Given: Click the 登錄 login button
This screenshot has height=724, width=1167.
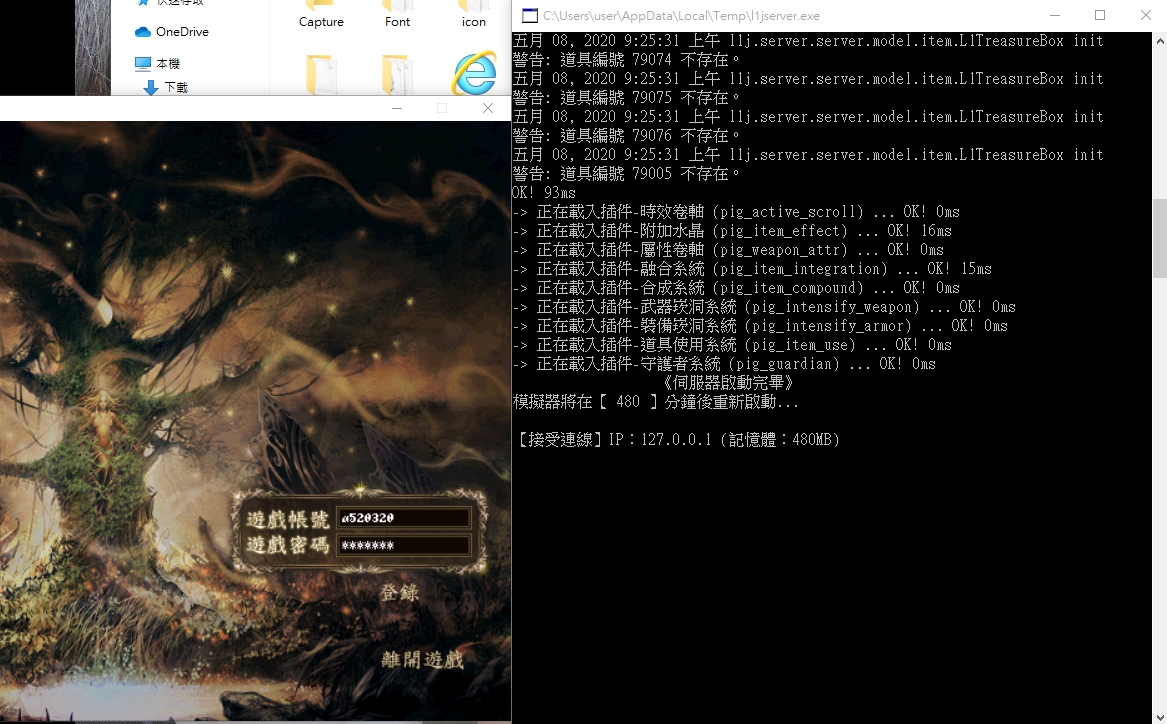Looking at the screenshot, I should (400, 593).
